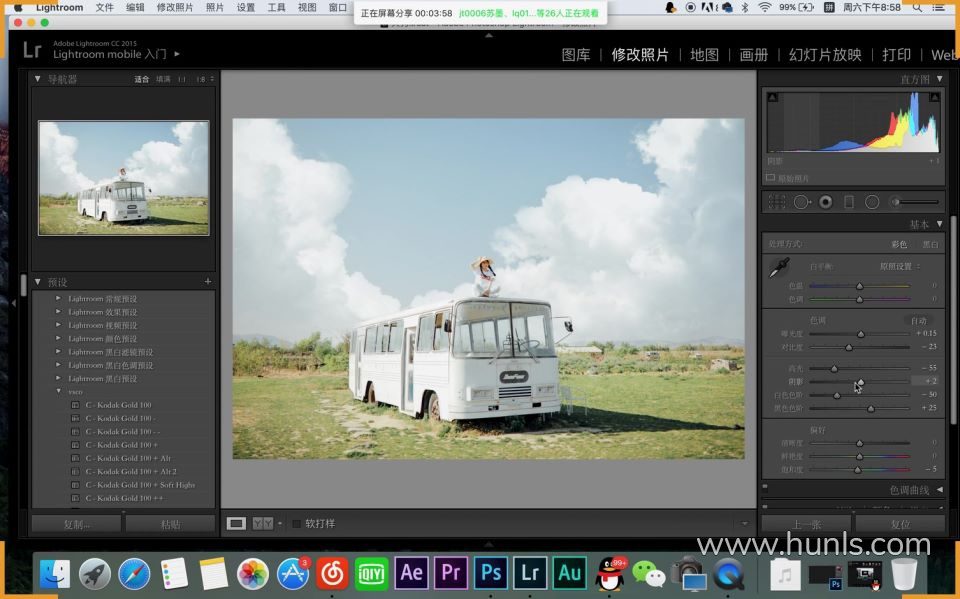This screenshot has height=599, width=960.
Task: Apply C - Kodak Gold 100 + Soft Highs preset
Action: (x=140, y=485)
